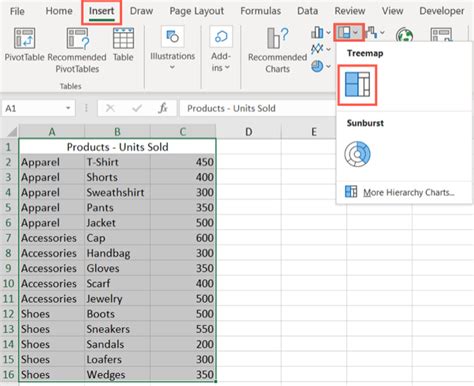Select column B header
This screenshot has height=386, width=474.
[117, 132]
